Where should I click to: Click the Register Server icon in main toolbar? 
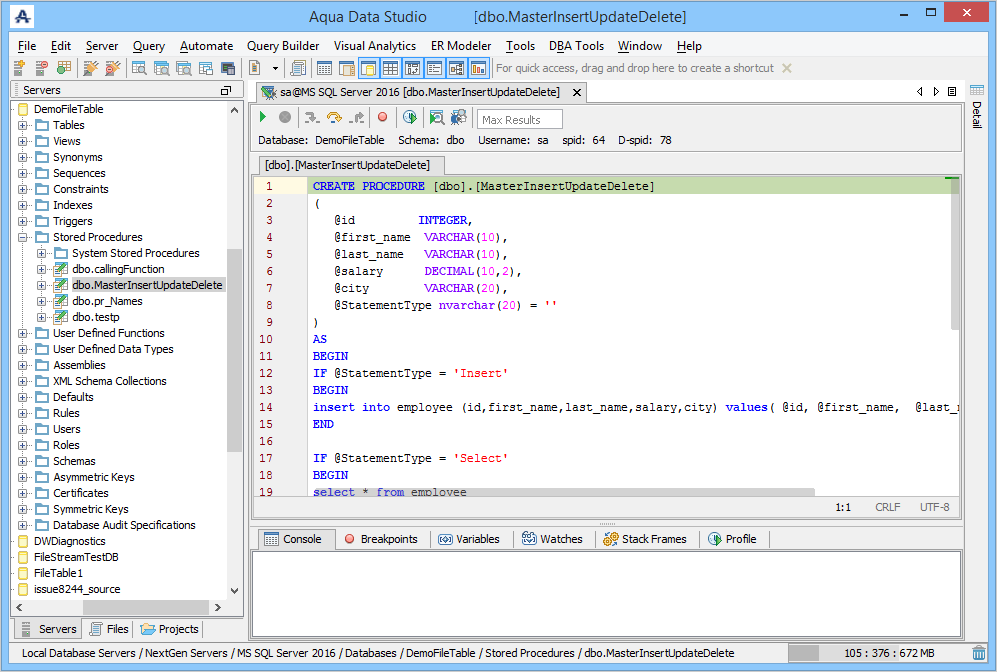[x=19, y=68]
